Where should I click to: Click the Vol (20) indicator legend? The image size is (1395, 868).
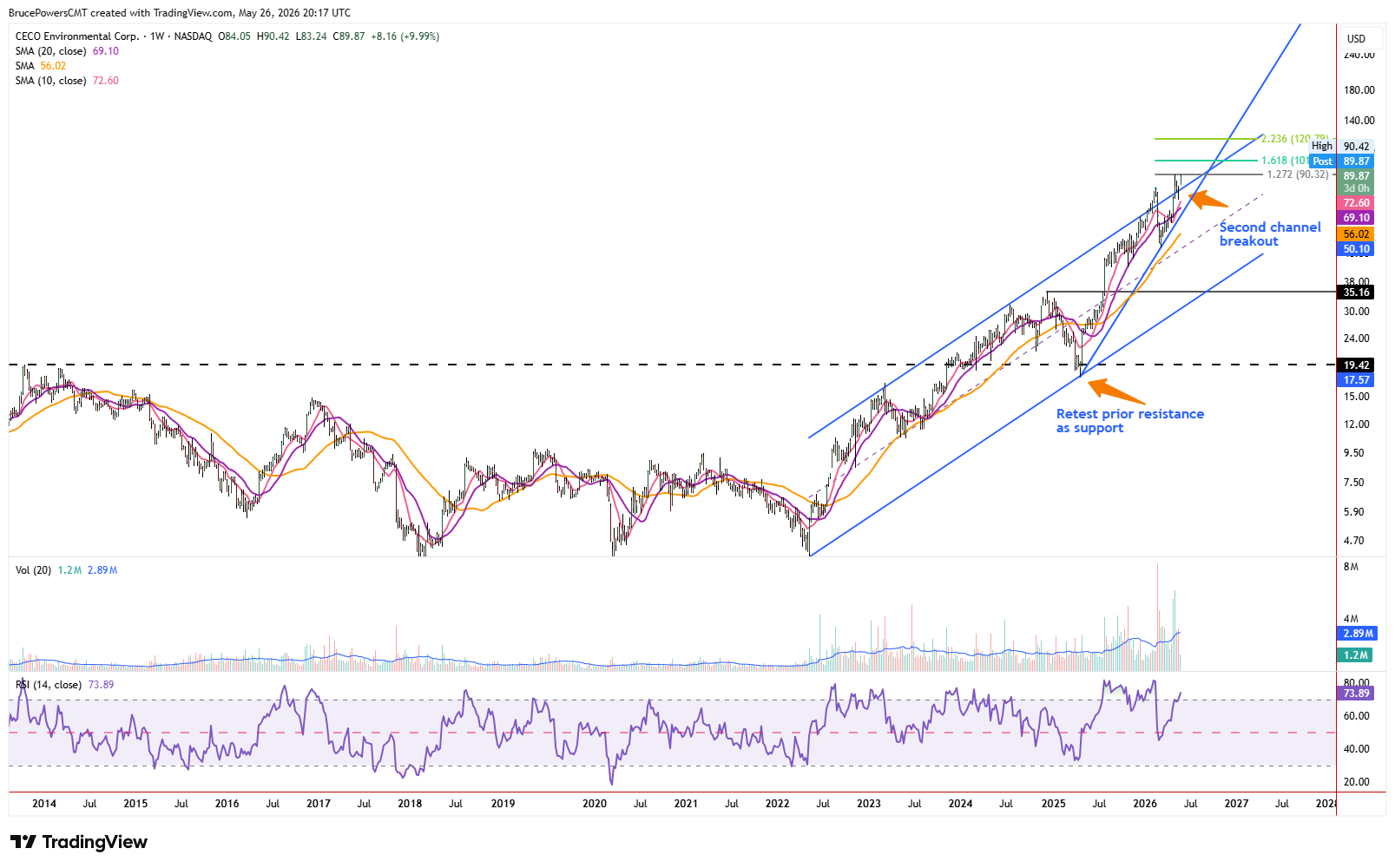click(66, 570)
